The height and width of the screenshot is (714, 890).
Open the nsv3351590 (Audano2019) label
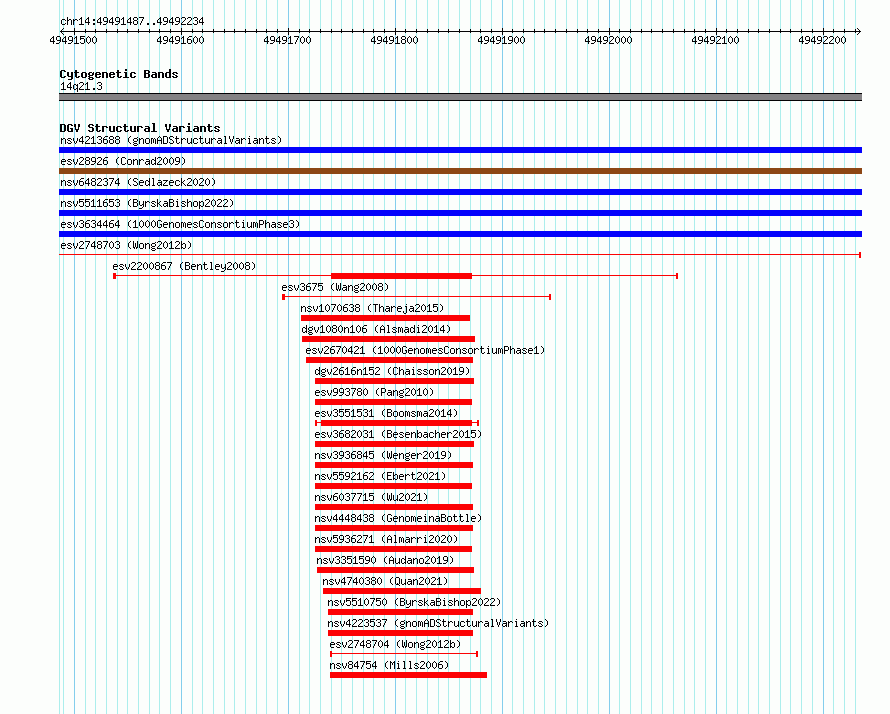385,560
